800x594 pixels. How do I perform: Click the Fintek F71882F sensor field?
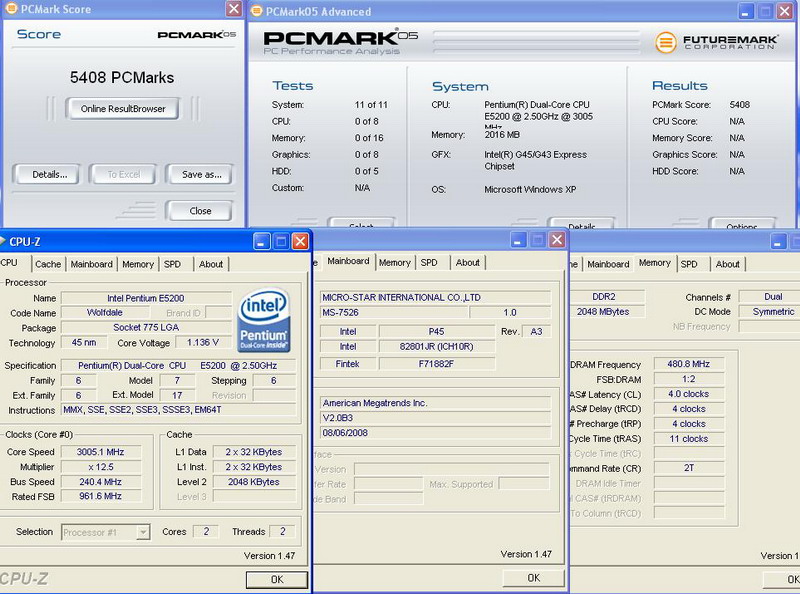point(437,364)
